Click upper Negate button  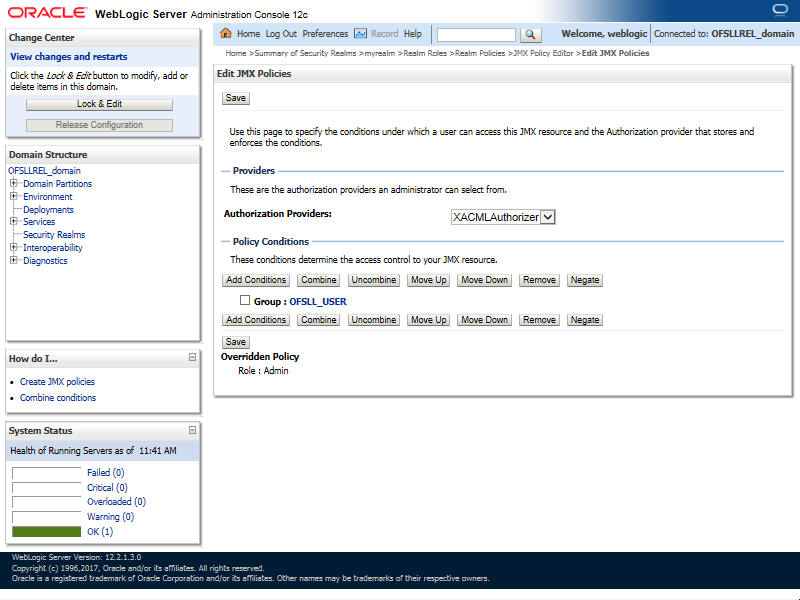pyautogui.click(x=585, y=280)
